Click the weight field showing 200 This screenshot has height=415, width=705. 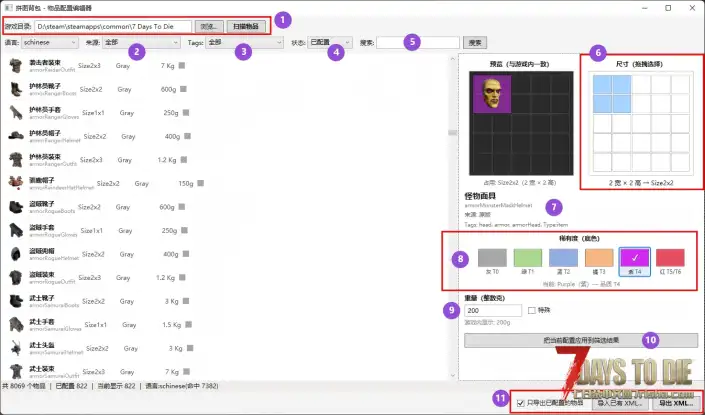(x=493, y=310)
